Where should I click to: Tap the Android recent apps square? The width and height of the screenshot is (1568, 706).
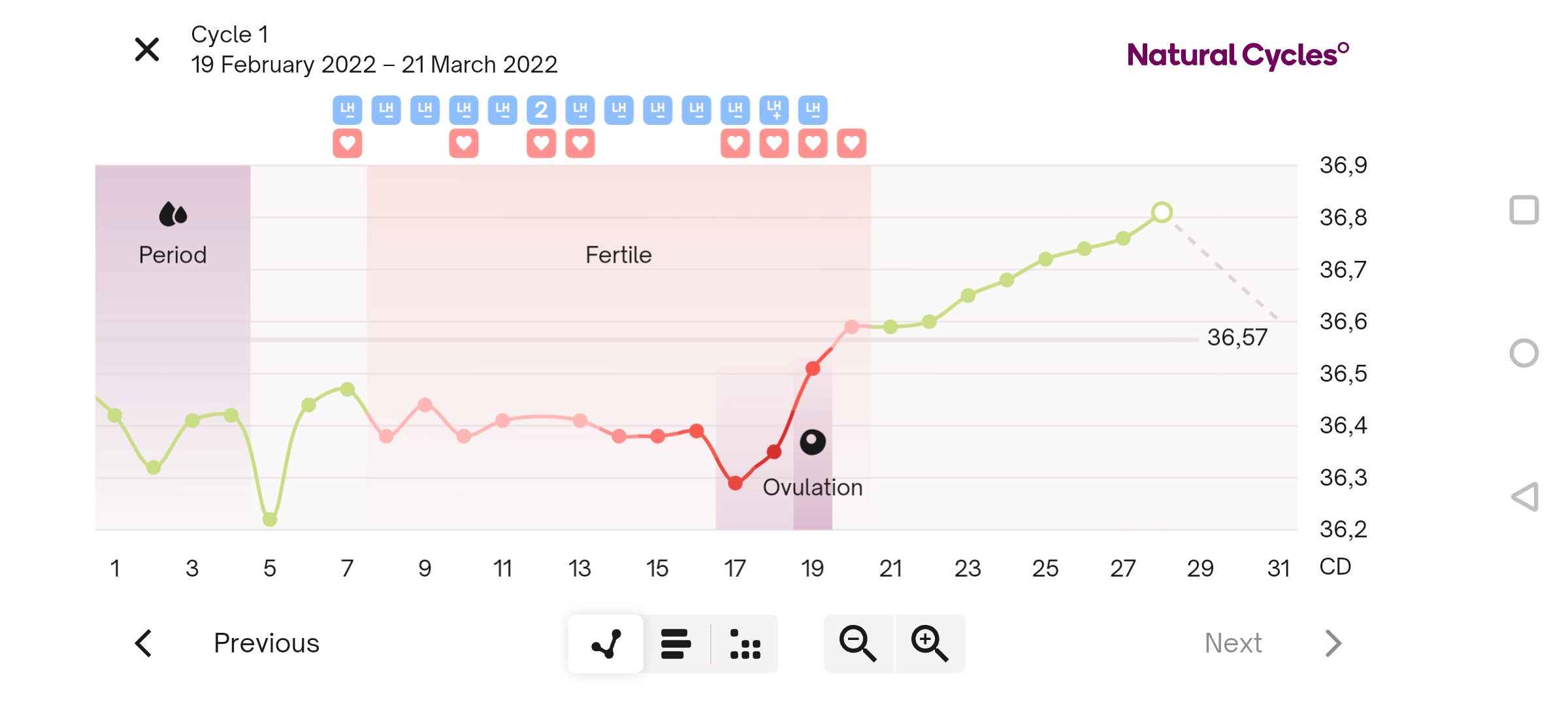(x=1524, y=210)
